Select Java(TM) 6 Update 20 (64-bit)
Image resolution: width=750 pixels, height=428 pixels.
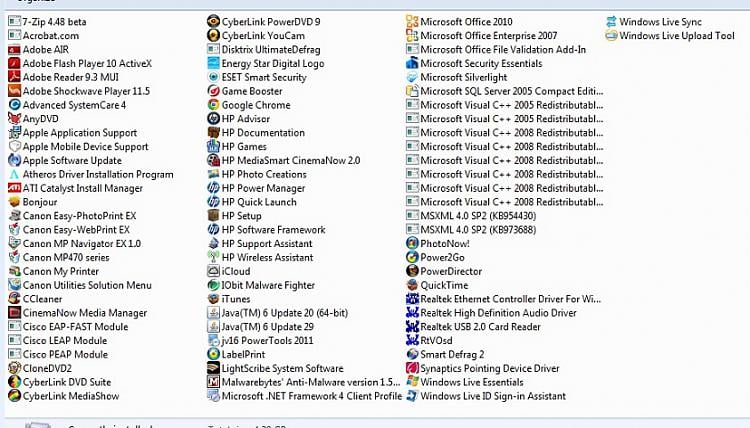(278, 313)
